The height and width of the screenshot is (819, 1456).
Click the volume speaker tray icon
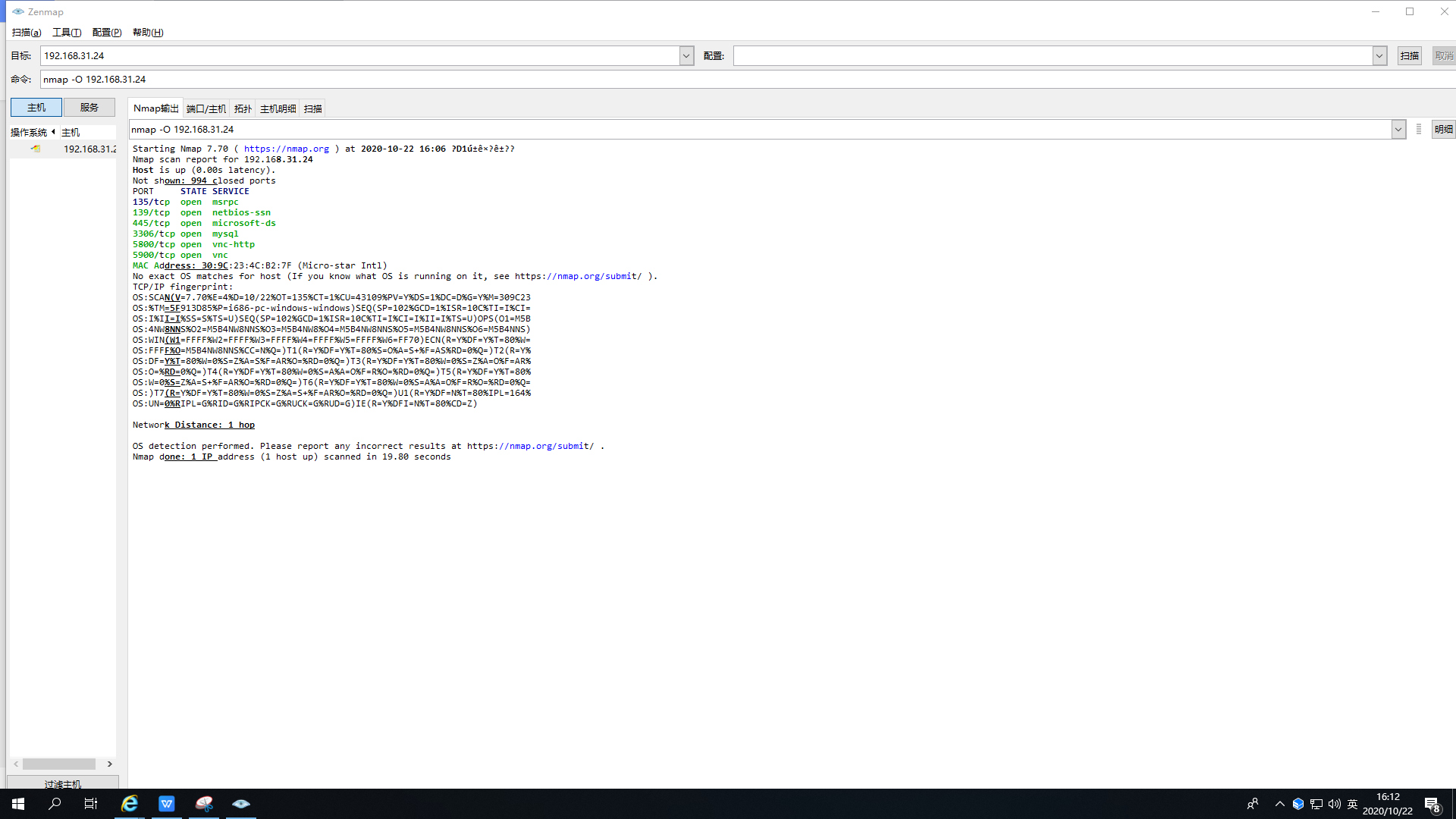(x=1335, y=804)
